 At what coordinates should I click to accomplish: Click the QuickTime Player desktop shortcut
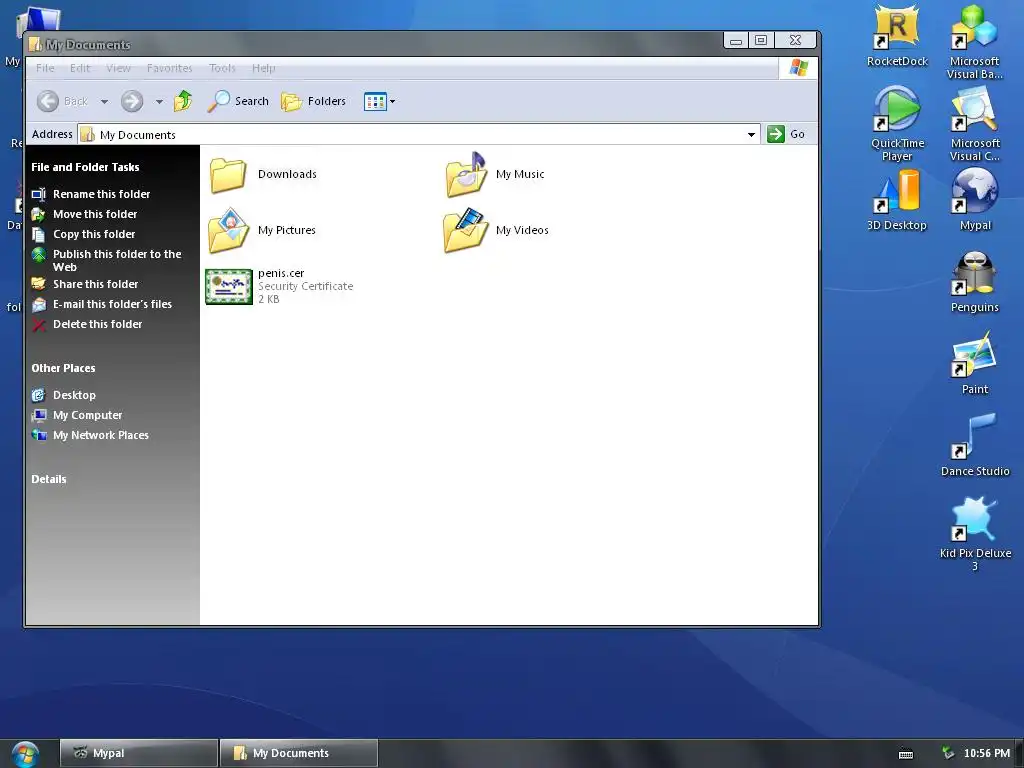click(x=897, y=124)
